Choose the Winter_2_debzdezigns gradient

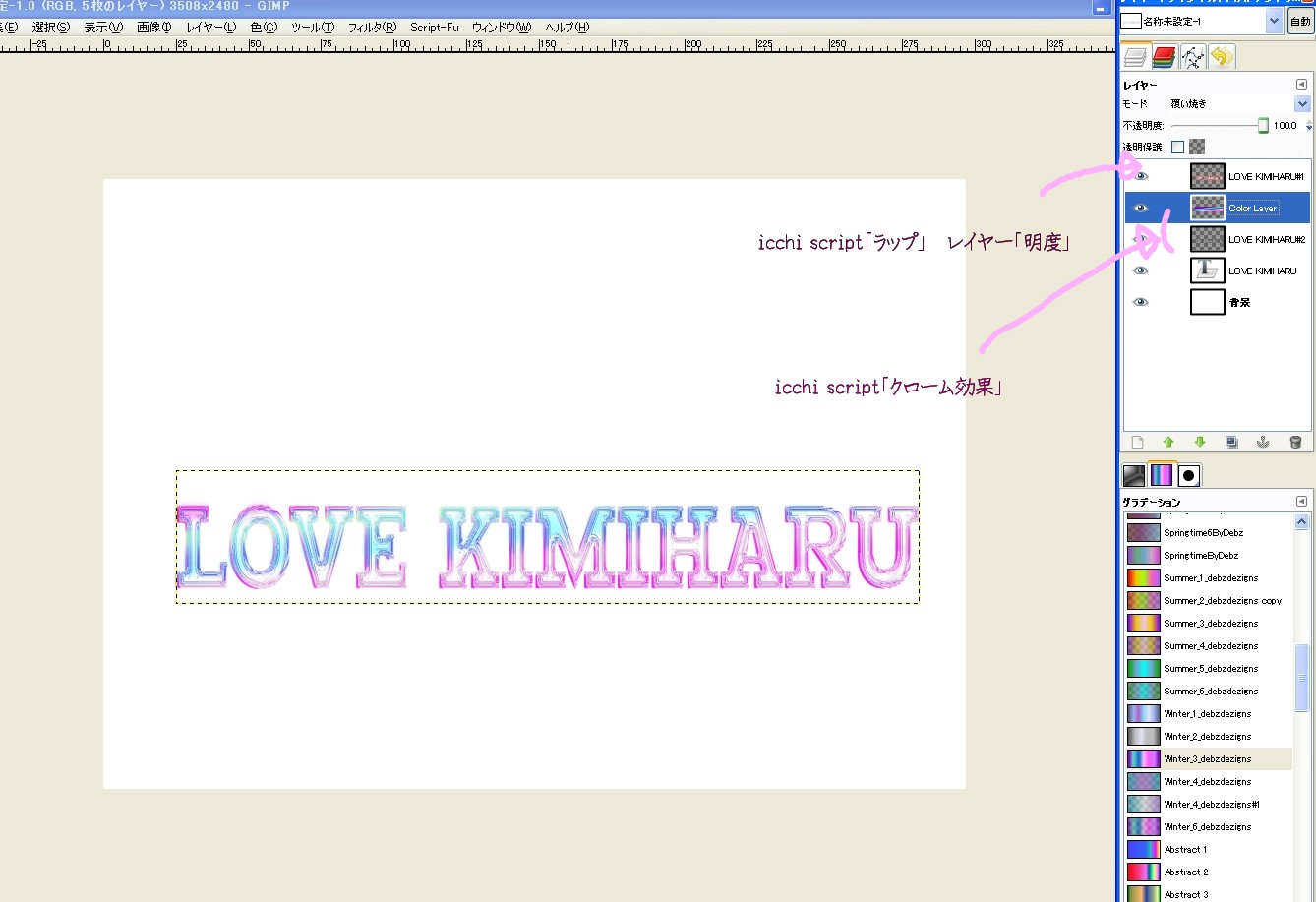coord(1208,737)
